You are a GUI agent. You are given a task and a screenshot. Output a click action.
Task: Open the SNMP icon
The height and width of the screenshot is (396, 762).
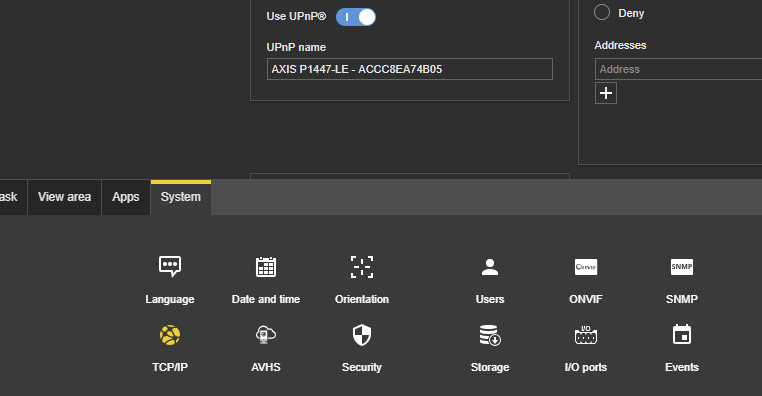pyautogui.click(x=682, y=267)
